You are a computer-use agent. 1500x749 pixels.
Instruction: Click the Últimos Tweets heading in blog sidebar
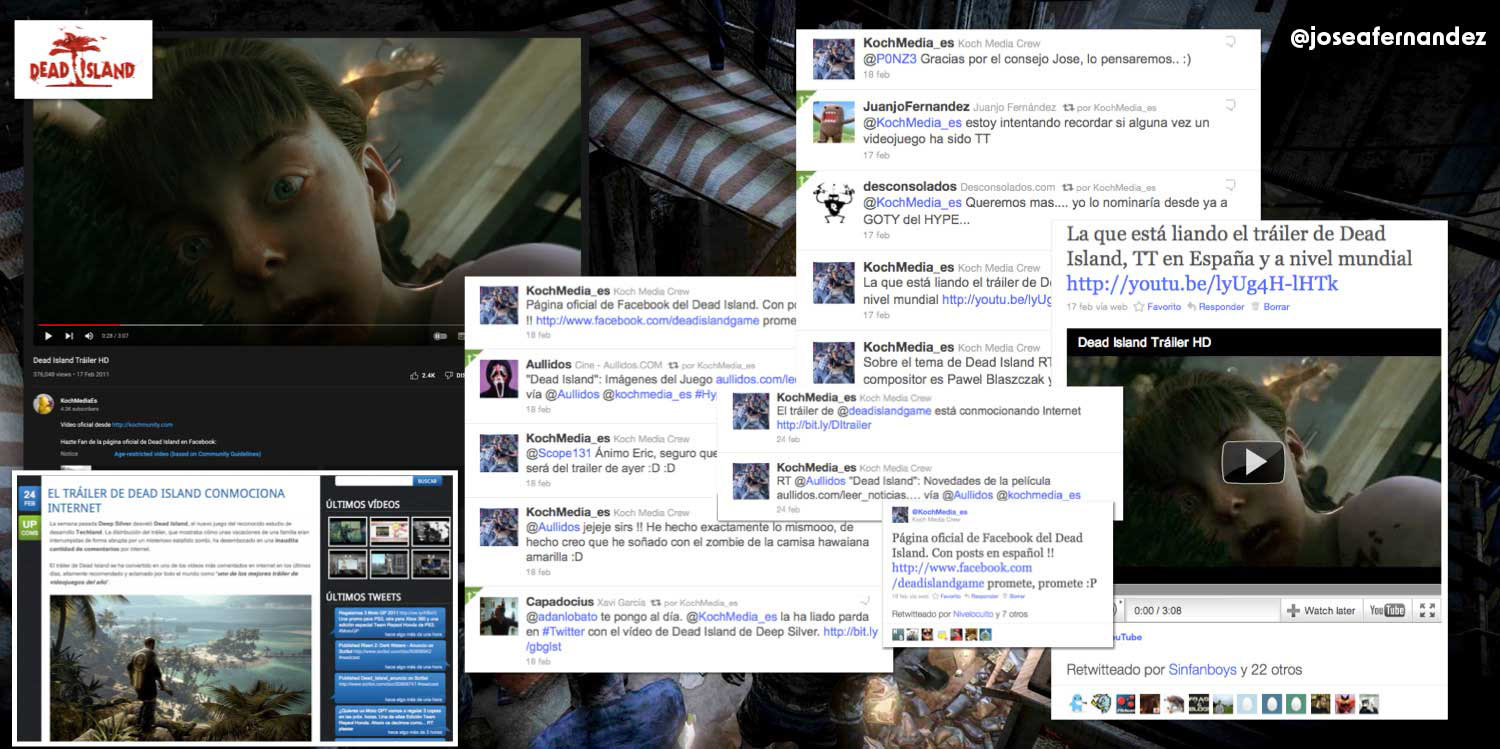coord(364,597)
